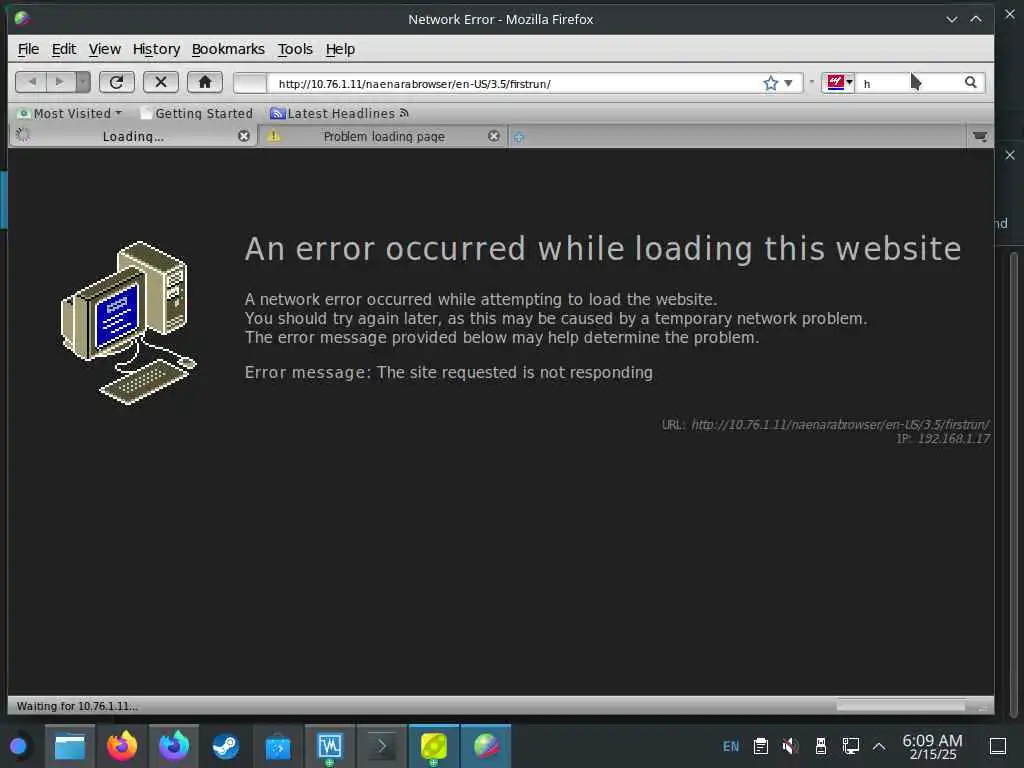The height and width of the screenshot is (768, 1024).
Task: Click the computer illustration on the error page
Action: click(129, 323)
